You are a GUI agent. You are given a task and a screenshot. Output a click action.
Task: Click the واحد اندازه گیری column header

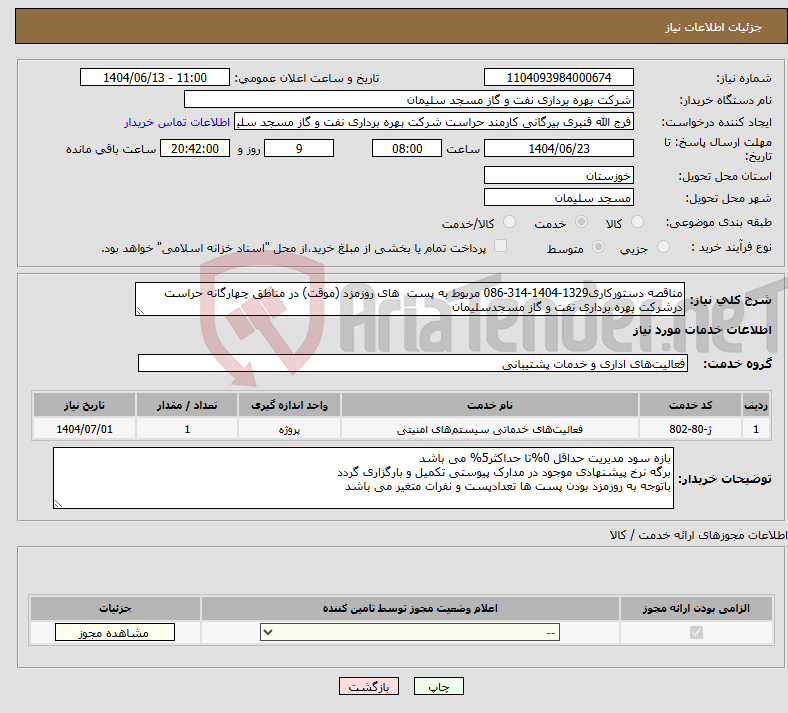(289, 405)
